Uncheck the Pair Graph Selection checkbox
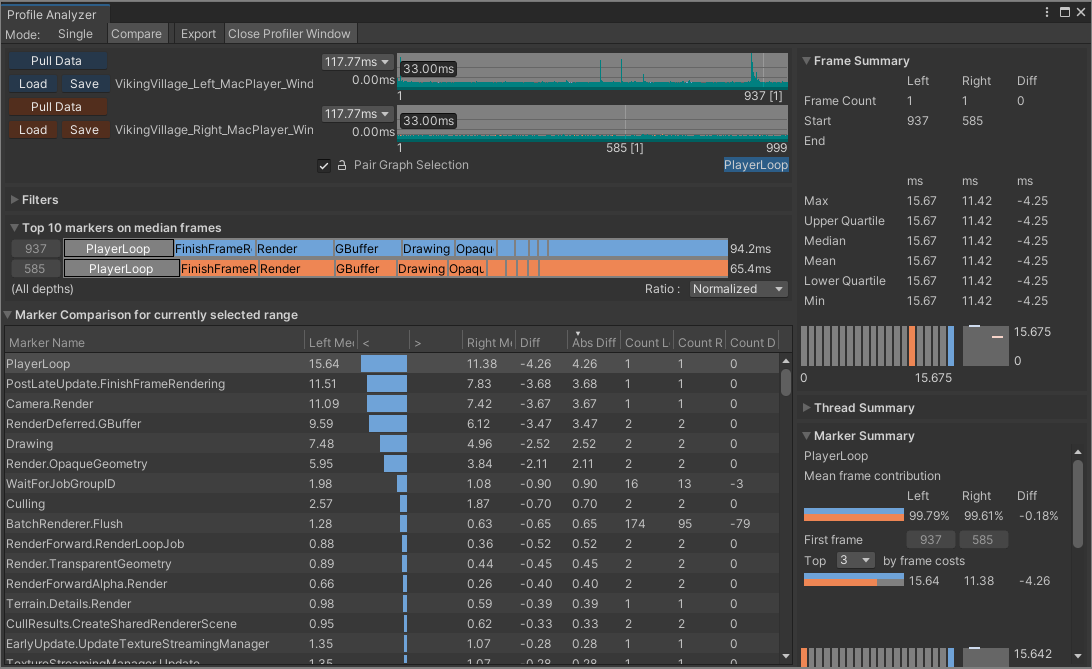Image resolution: width=1092 pixels, height=669 pixels. click(x=324, y=166)
